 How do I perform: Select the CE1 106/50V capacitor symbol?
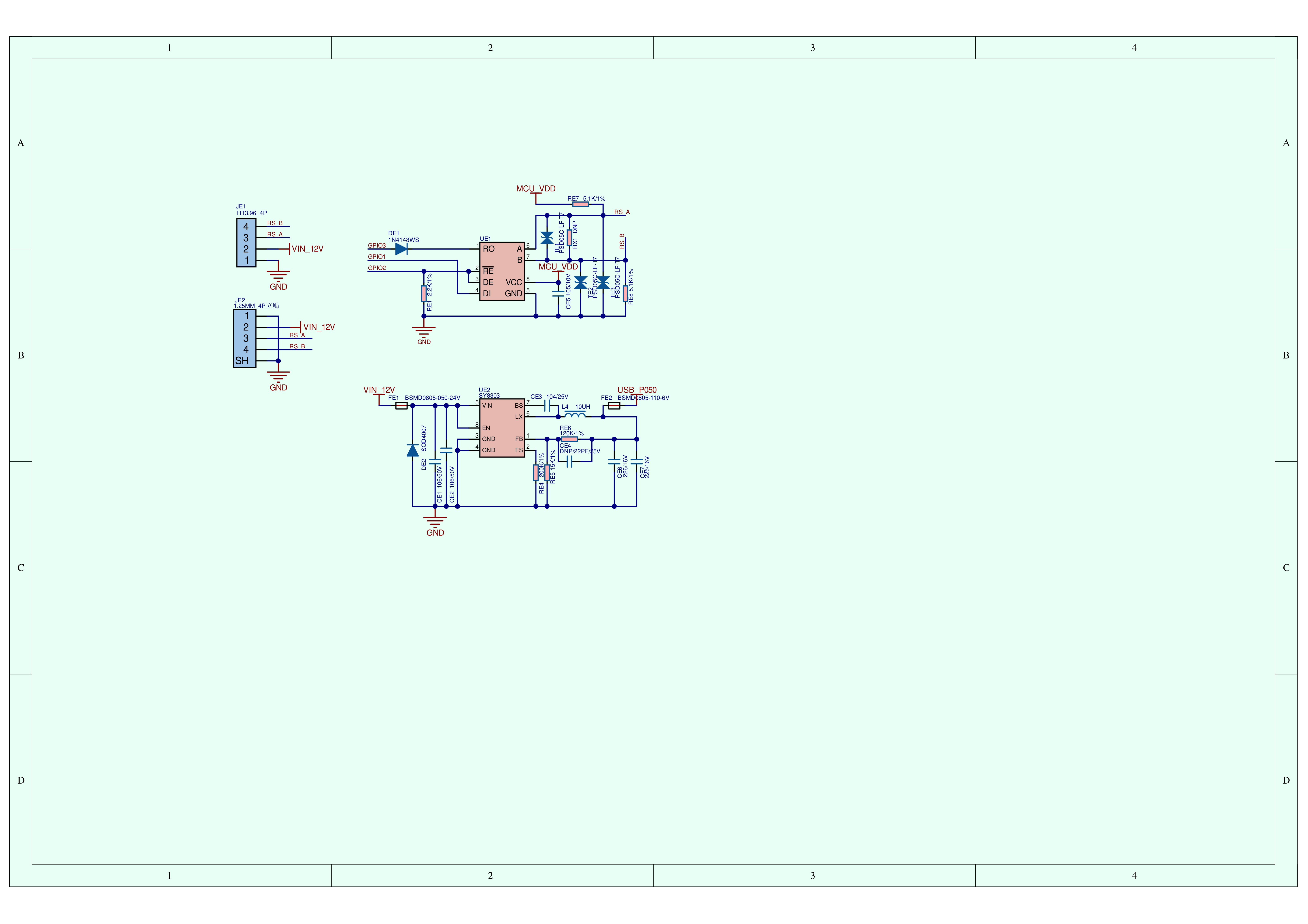point(435,461)
